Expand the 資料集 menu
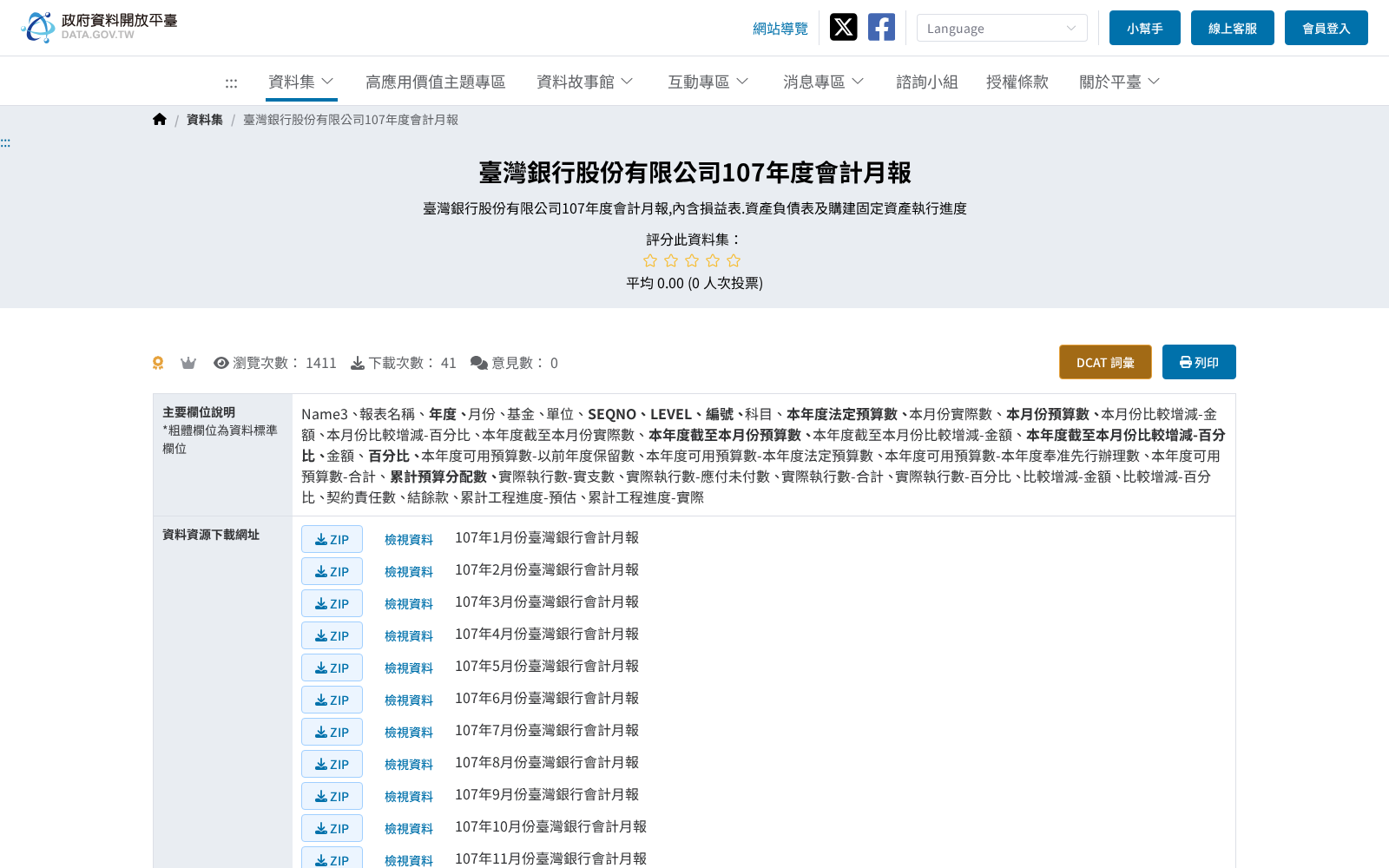 coord(300,82)
